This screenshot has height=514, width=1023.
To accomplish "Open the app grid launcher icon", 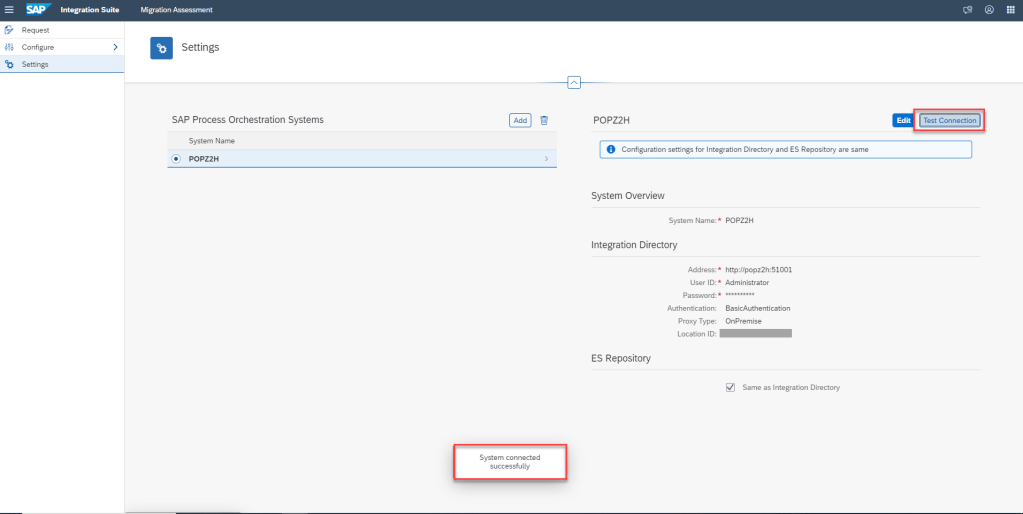I will click(1011, 10).
